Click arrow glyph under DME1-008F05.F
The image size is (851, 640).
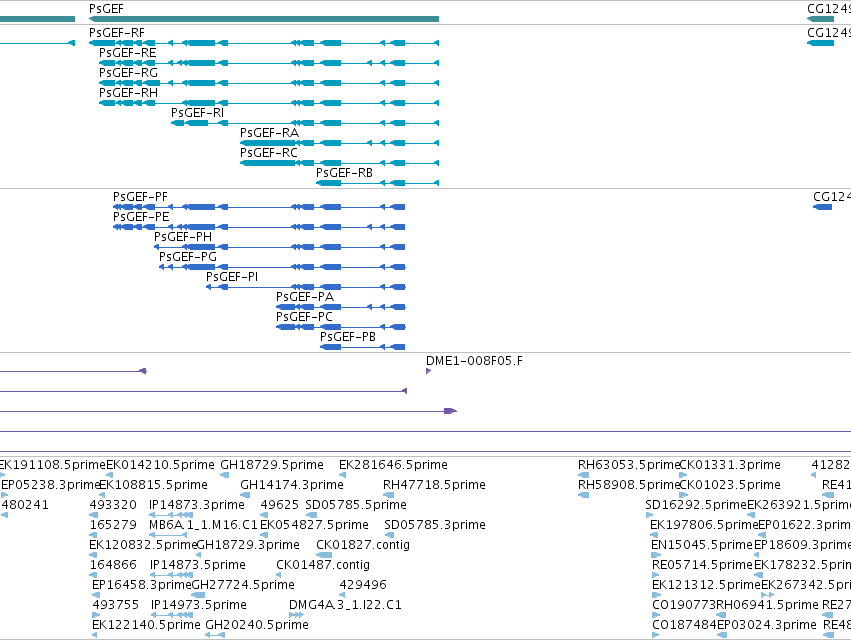pyautogui.click(x=428, y=371)
